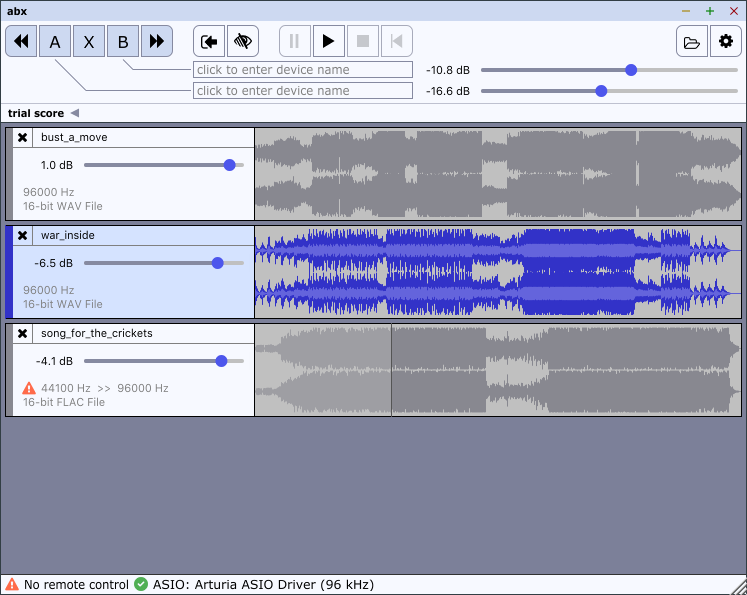
Task: Click the window resize grip corner
Action: tap(739, 587)
